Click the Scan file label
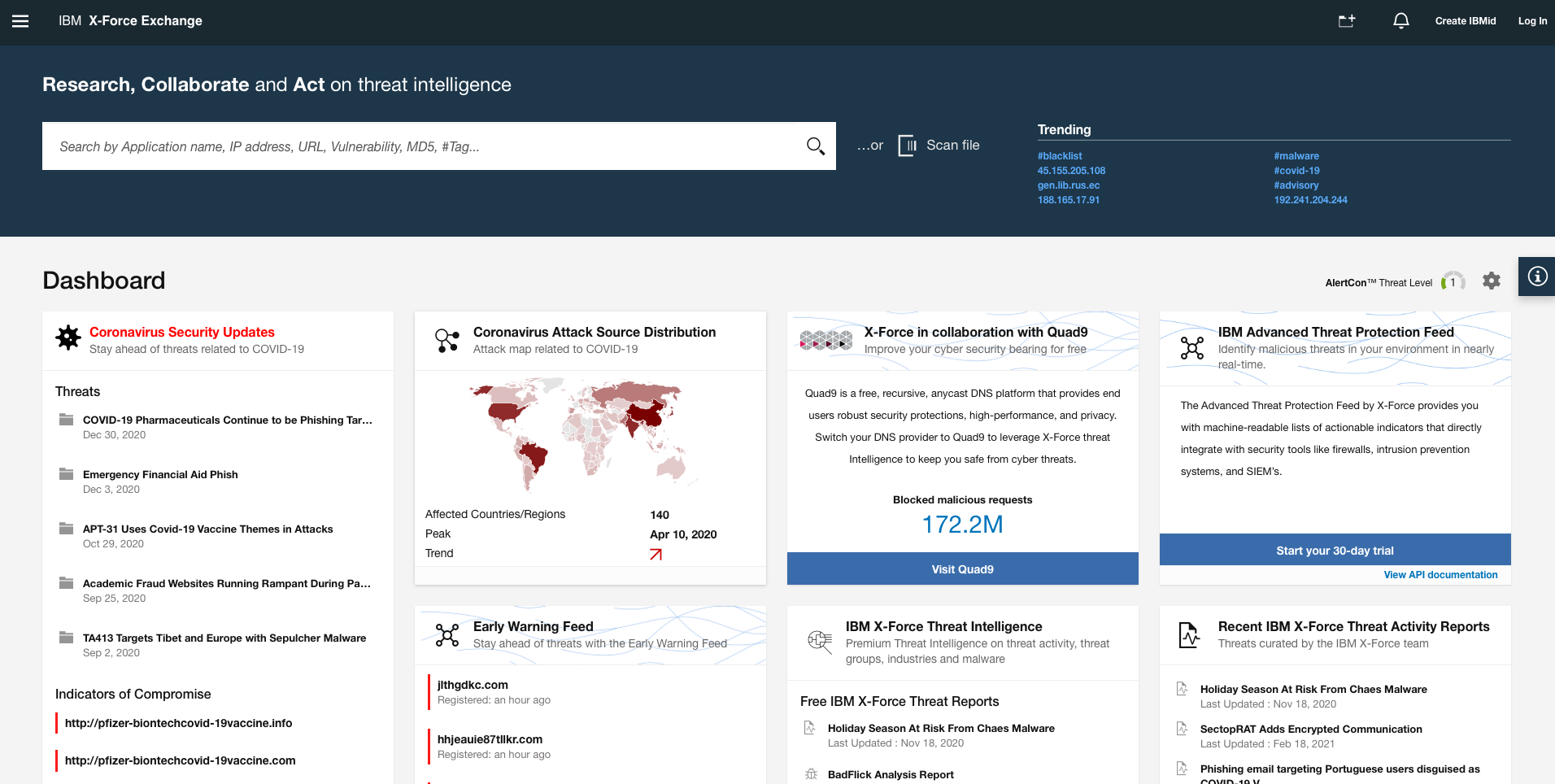The height and width of the screenshot is (784, 1555). coord(953,146)
